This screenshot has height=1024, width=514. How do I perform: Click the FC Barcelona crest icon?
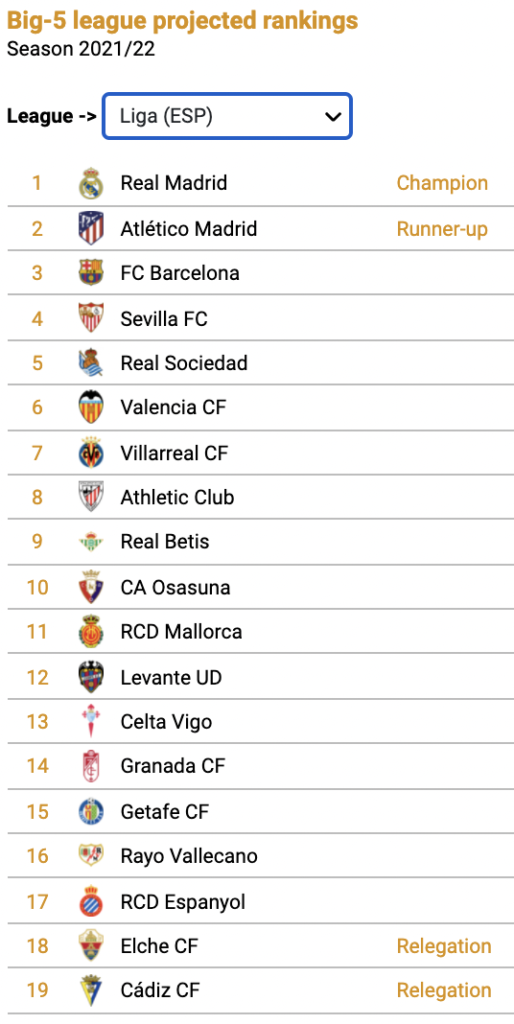pyautogui.click(x=91, y=272)
